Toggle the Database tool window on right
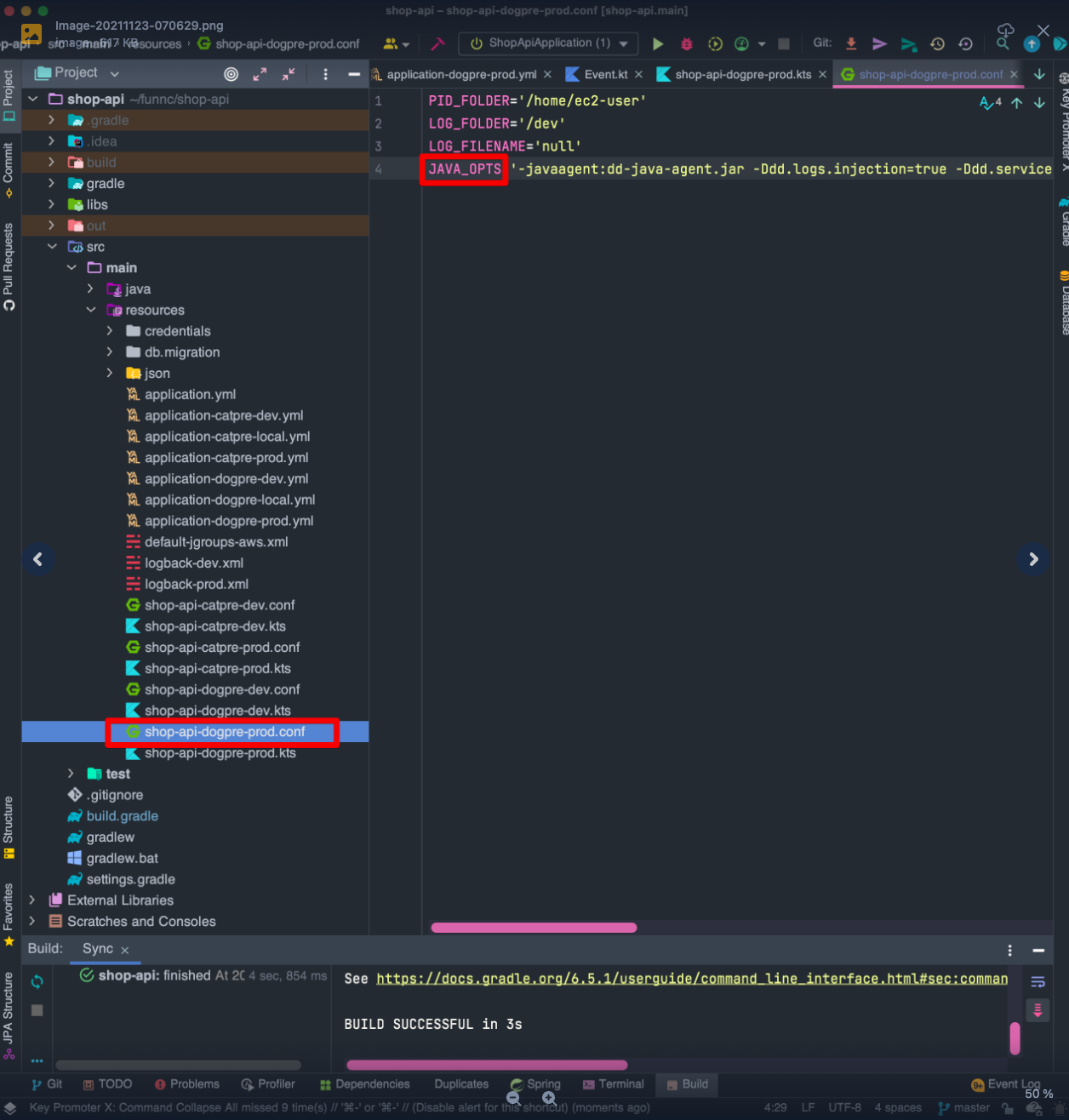Screen dimensions: 1069x1120 click(1064, 302)
